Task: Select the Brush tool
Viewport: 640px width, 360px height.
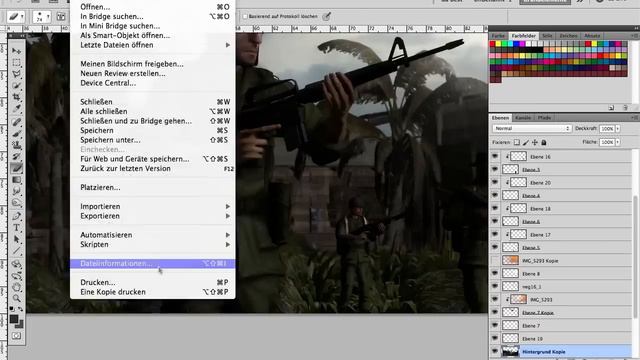Action: [16, 133]
